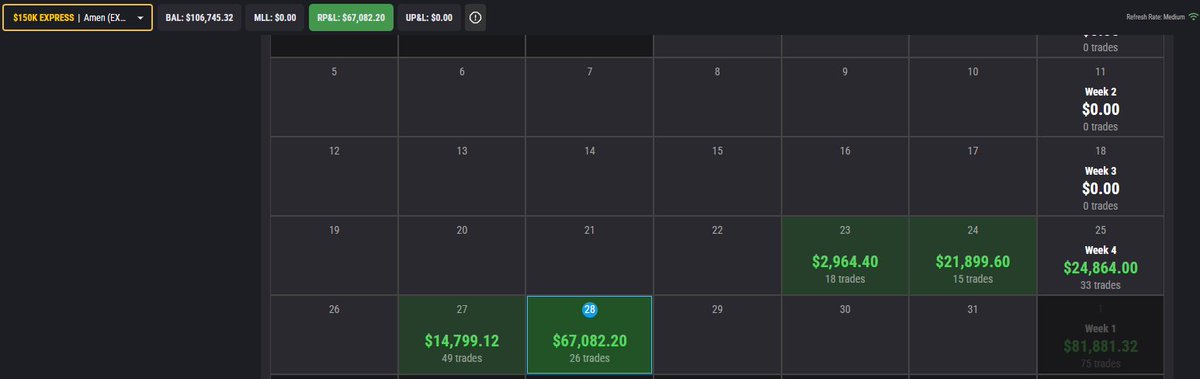Select empty calendar day 12
This screenshot has width=1200, height=379.
pos(334,176)
